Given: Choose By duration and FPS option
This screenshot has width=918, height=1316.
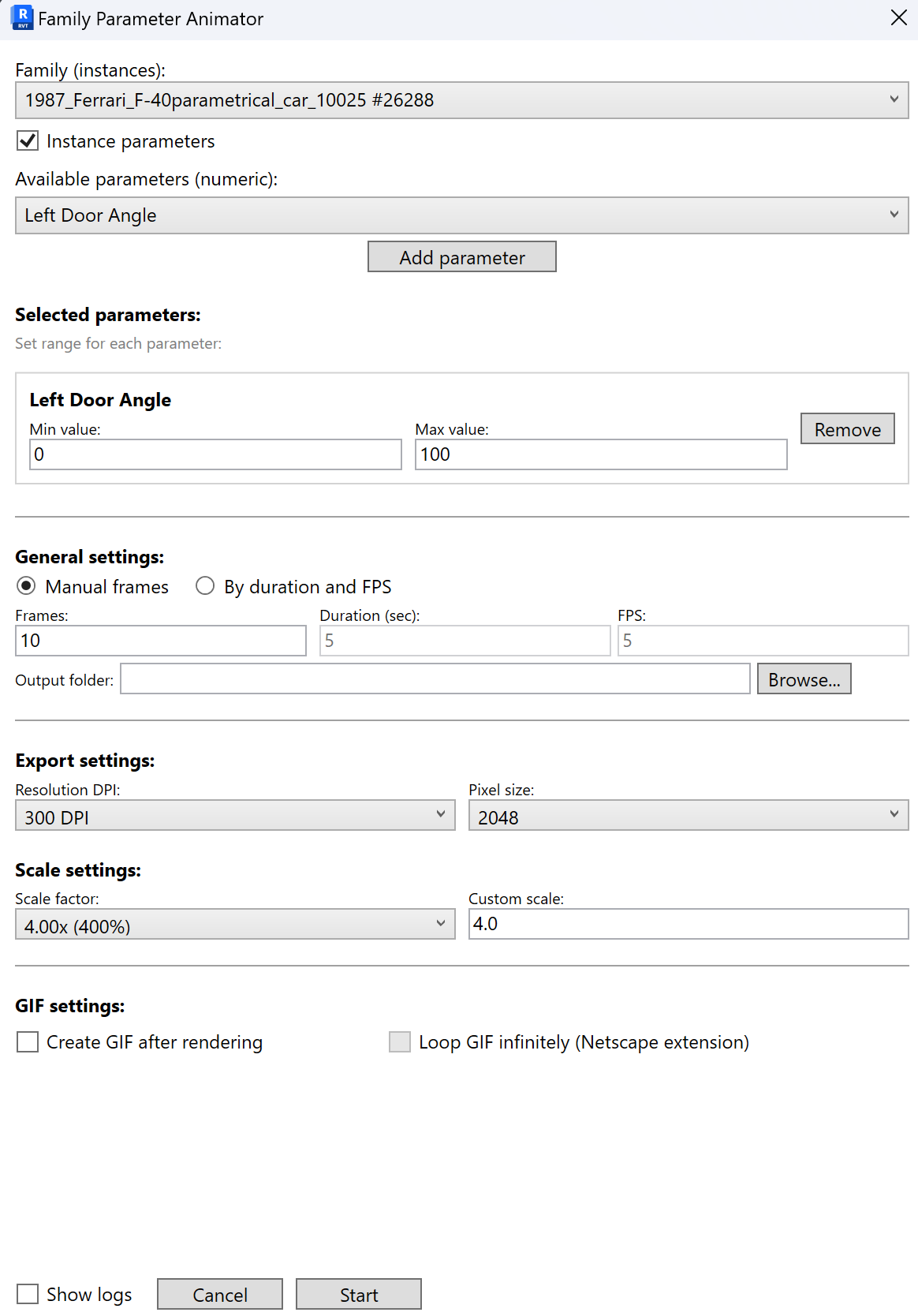Looking at the screenshot, I should 205,586.
